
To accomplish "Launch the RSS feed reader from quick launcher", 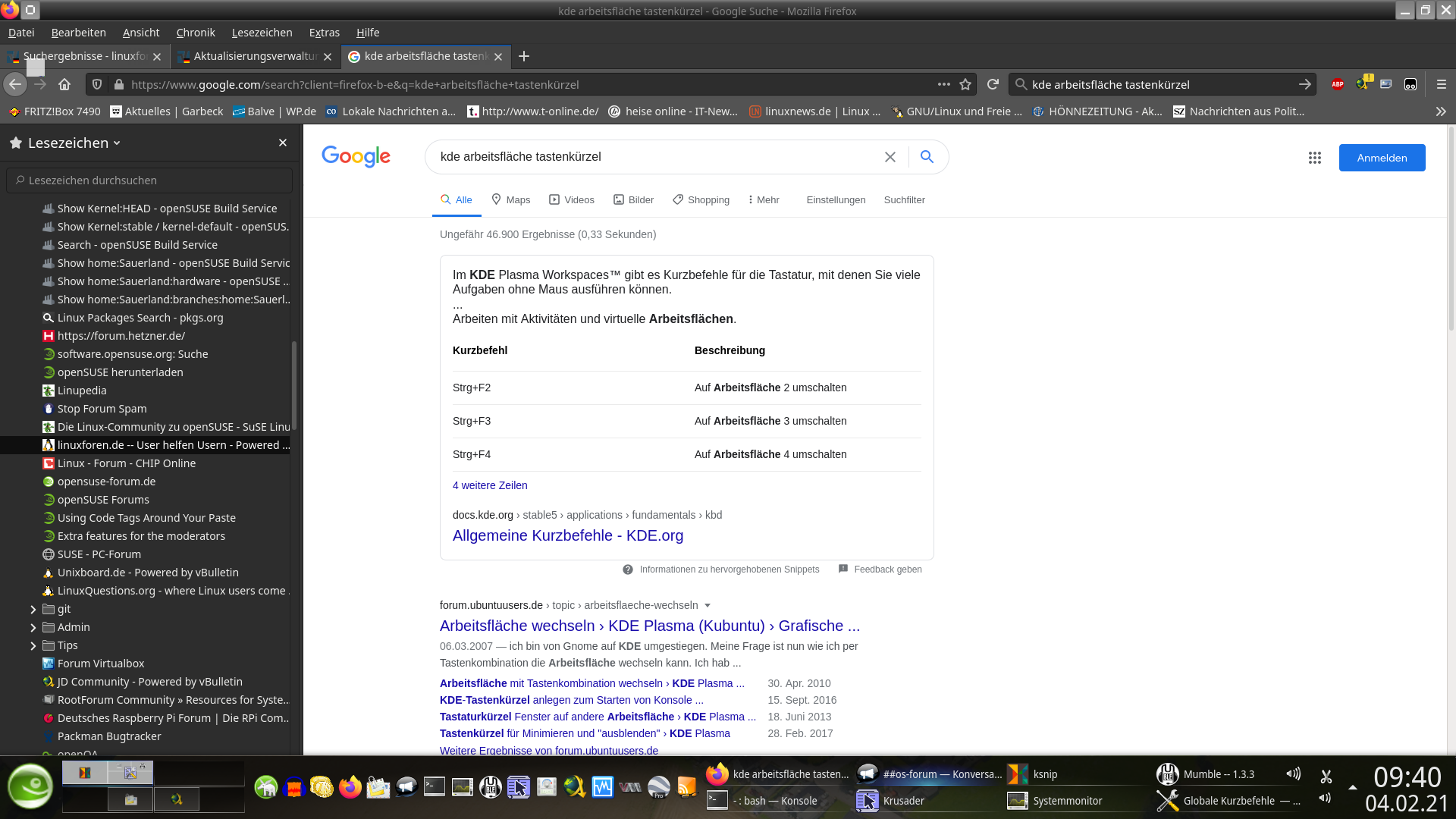I will tap(687, 787).
